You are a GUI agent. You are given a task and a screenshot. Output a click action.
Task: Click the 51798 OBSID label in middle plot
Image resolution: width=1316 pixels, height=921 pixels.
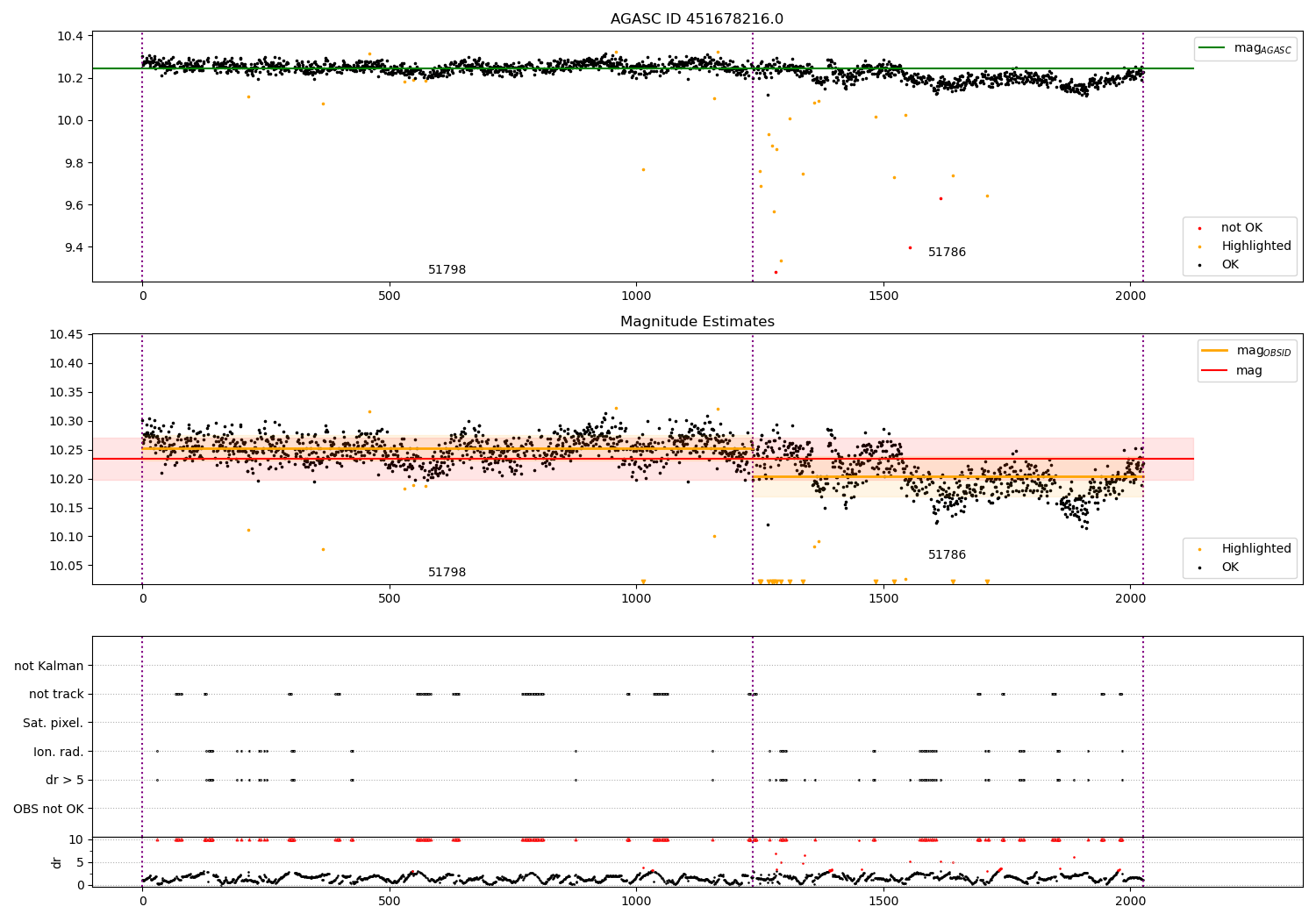pos(447,573)
